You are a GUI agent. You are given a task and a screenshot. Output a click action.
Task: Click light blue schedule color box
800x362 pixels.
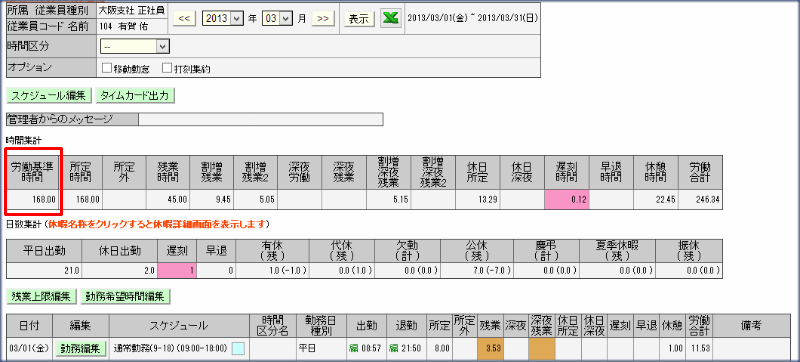click(x=238, y=349)
